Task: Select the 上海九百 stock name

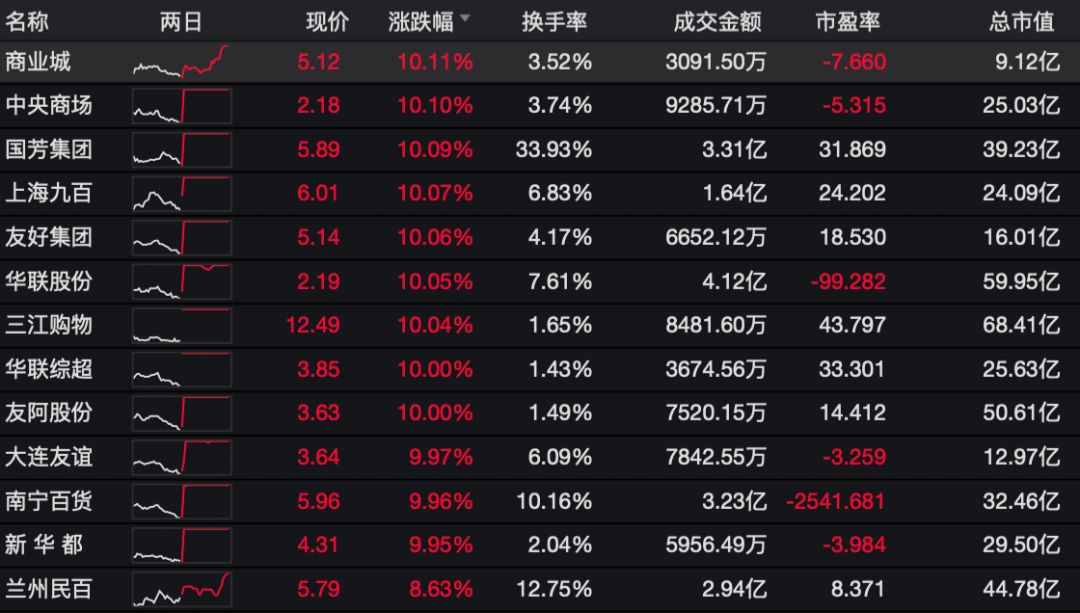Action: point(48,193)
